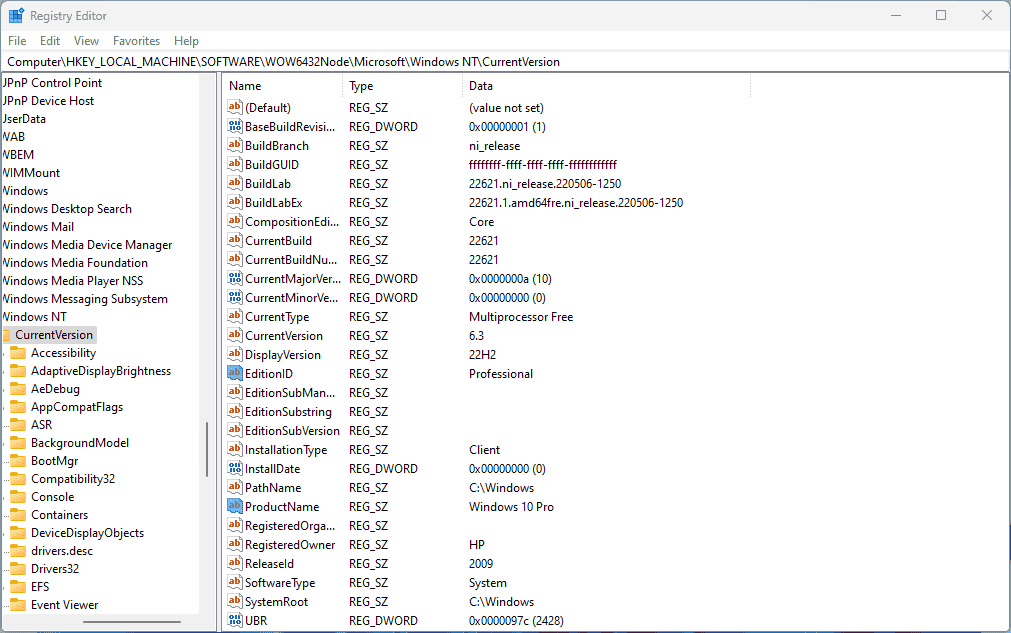
Task: Click the 'Multiprocessor Free' data value
Action: click(x=521, y=316)
